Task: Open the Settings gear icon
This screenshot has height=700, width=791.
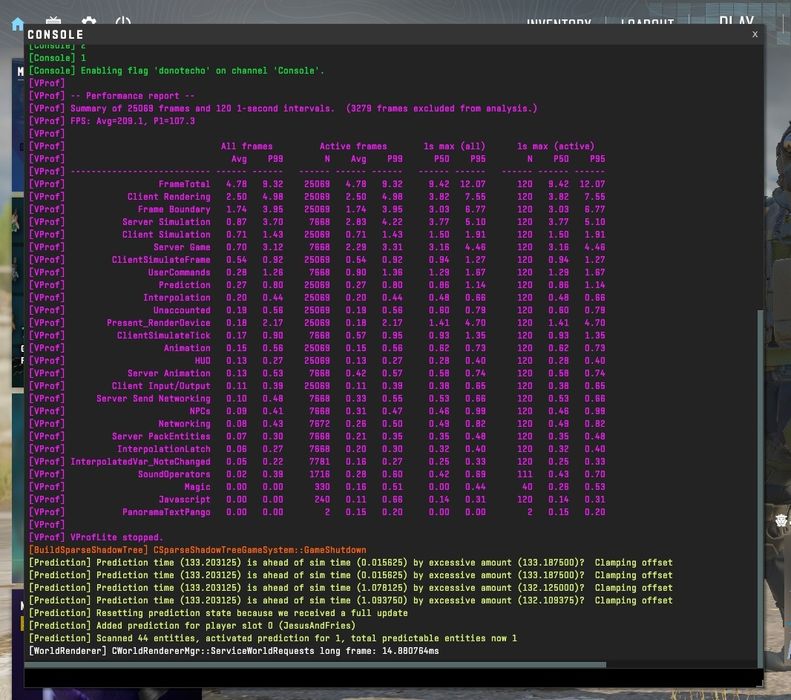Action: (x=89, y=20)
